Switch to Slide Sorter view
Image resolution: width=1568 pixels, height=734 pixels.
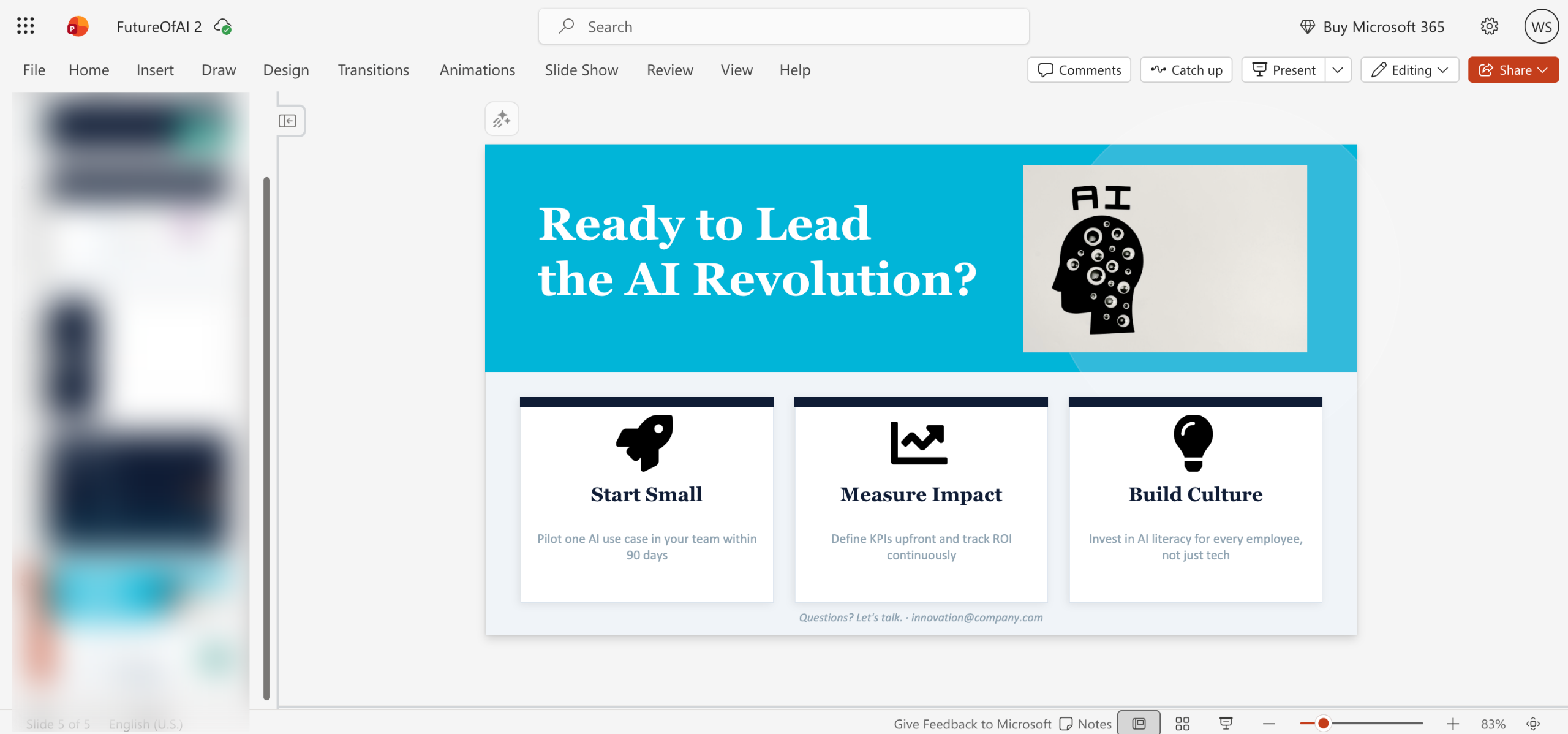pyautogui.click(x=1182, y=724)
